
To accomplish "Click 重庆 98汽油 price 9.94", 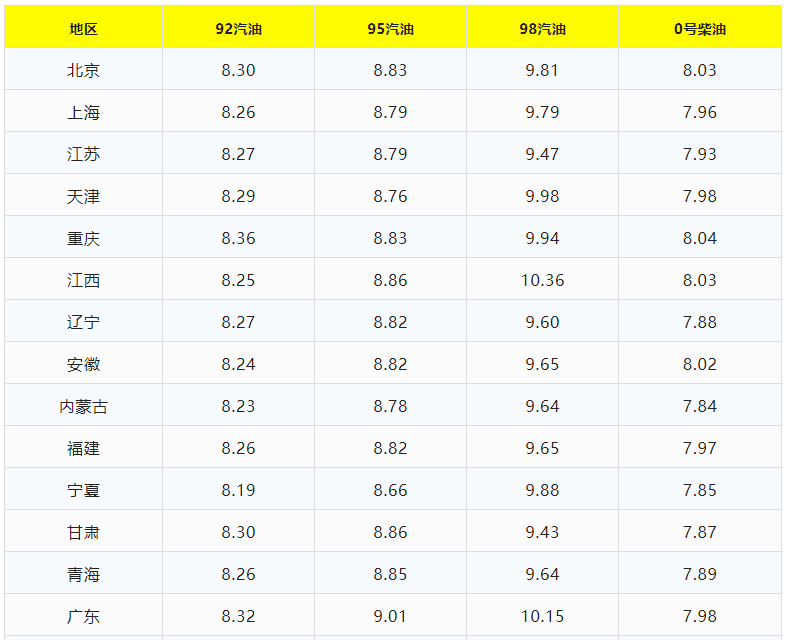I will (542, 239).
